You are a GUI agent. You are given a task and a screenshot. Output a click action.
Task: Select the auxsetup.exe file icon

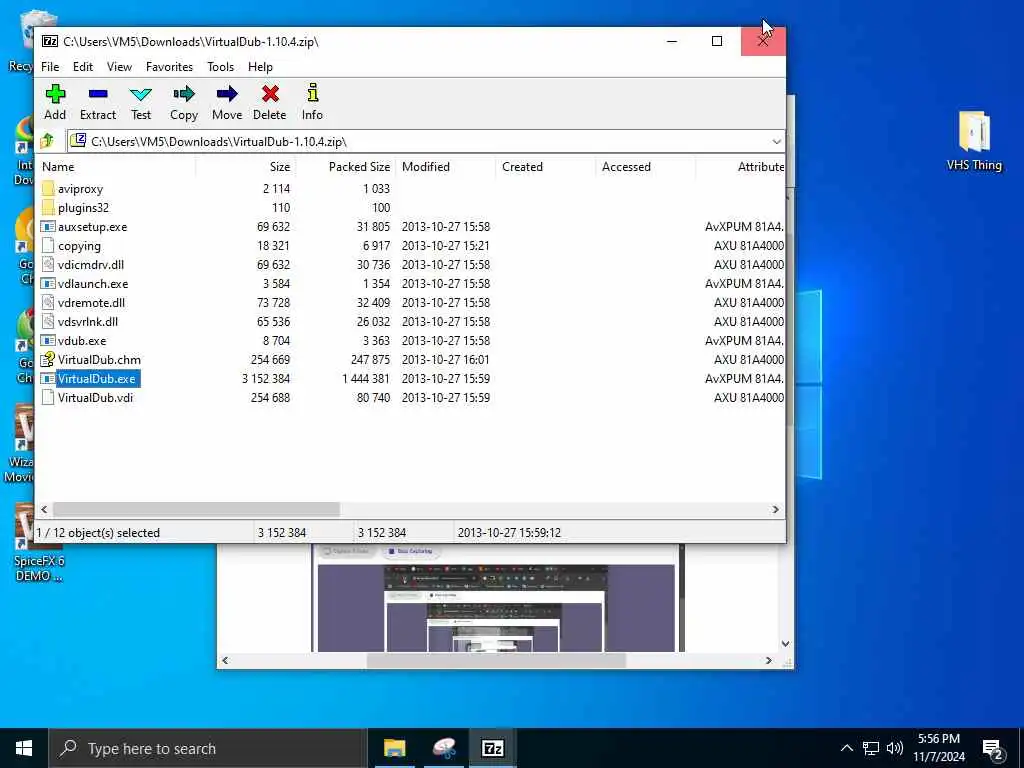tap(48, 227)
